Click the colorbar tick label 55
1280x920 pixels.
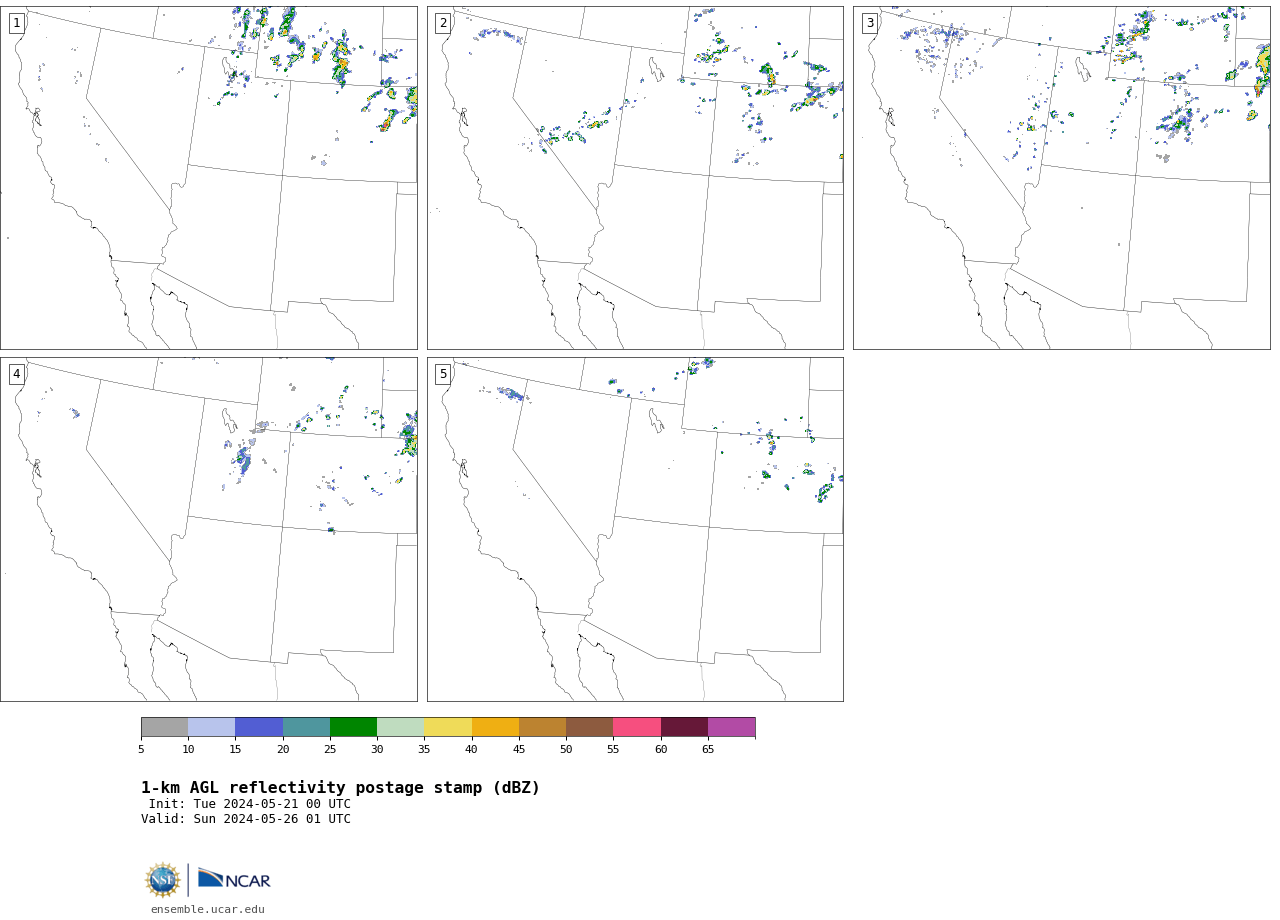point(613,749)
